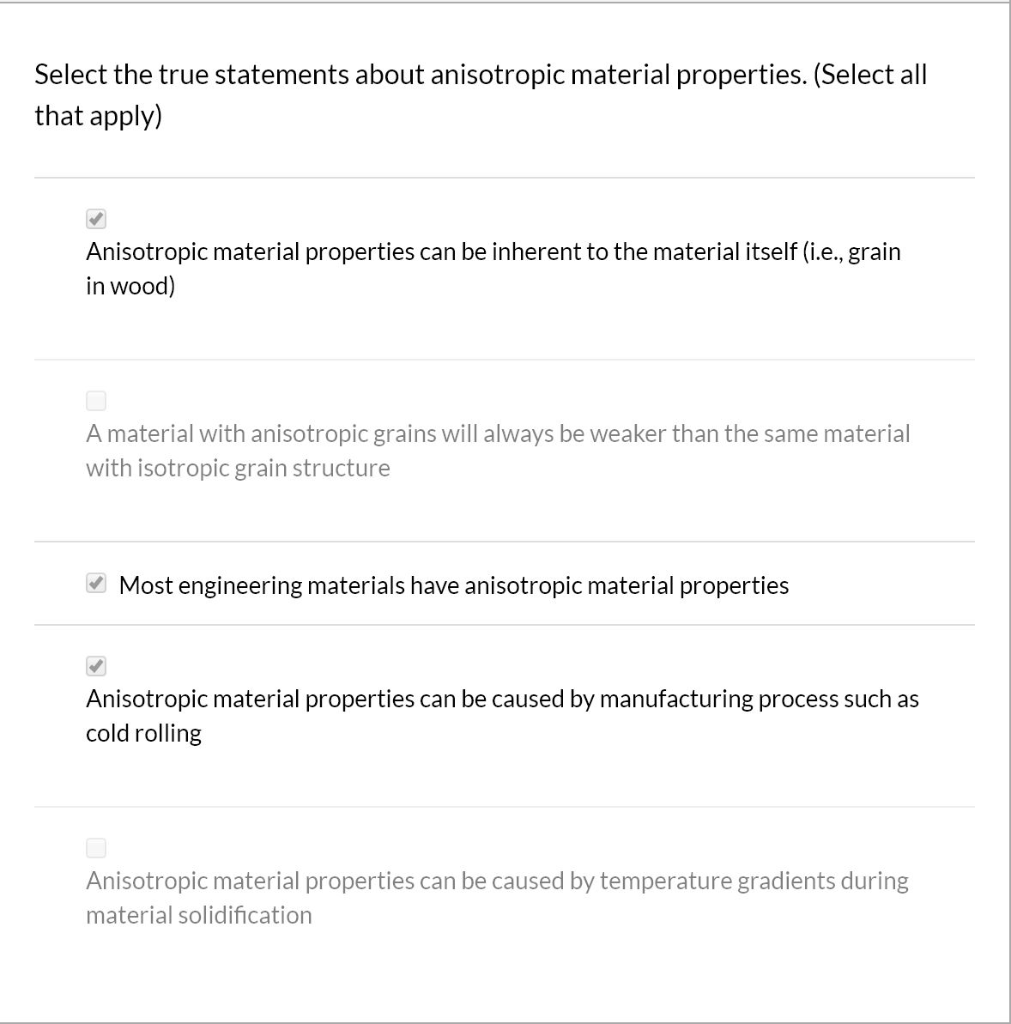Uncheck 'Most engineering materials have anisotropic material properties'
1011x1024 pixels.
tap(96, 583)
